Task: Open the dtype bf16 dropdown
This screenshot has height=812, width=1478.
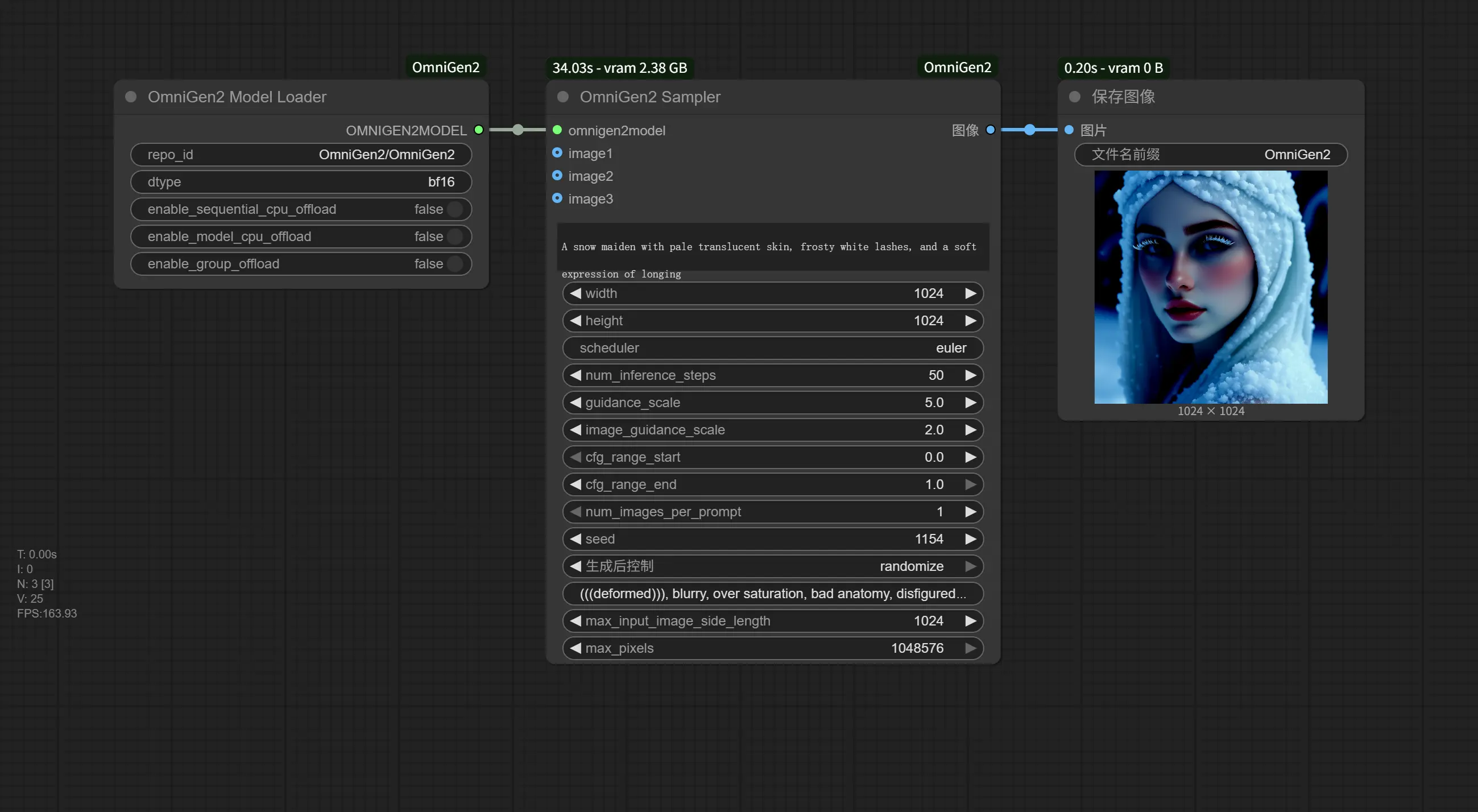Action: pos(301,182)
